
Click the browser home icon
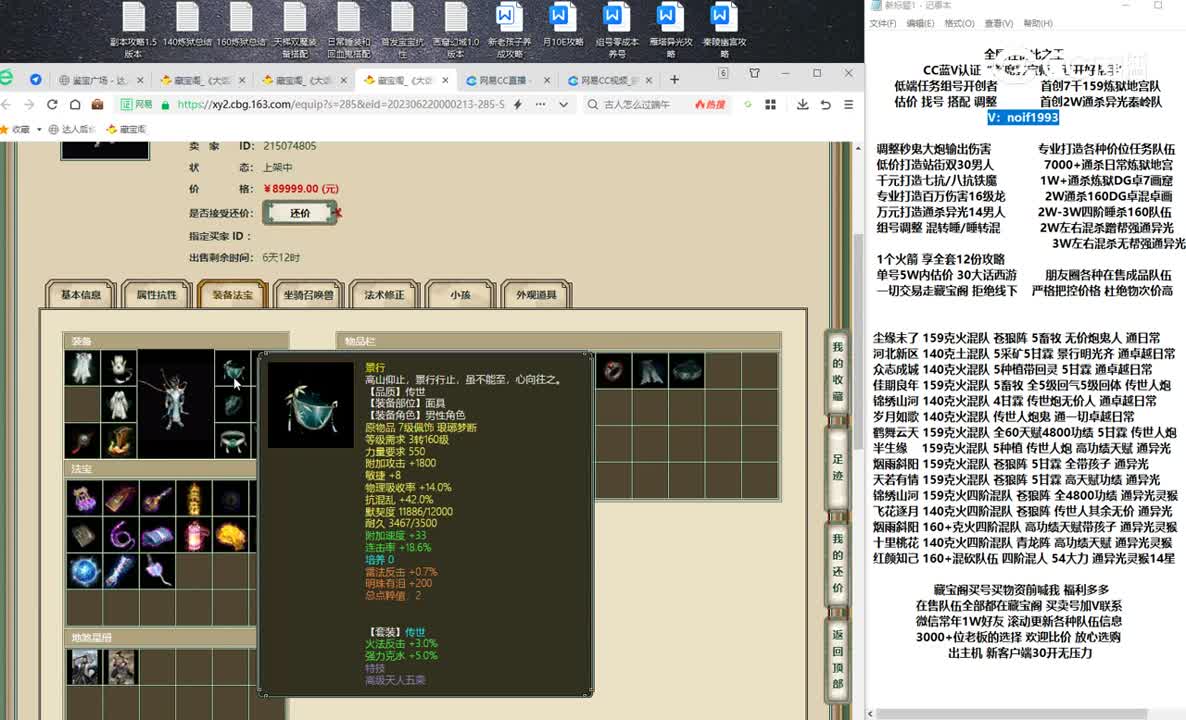pyautogui.click(x=73, y=104)
